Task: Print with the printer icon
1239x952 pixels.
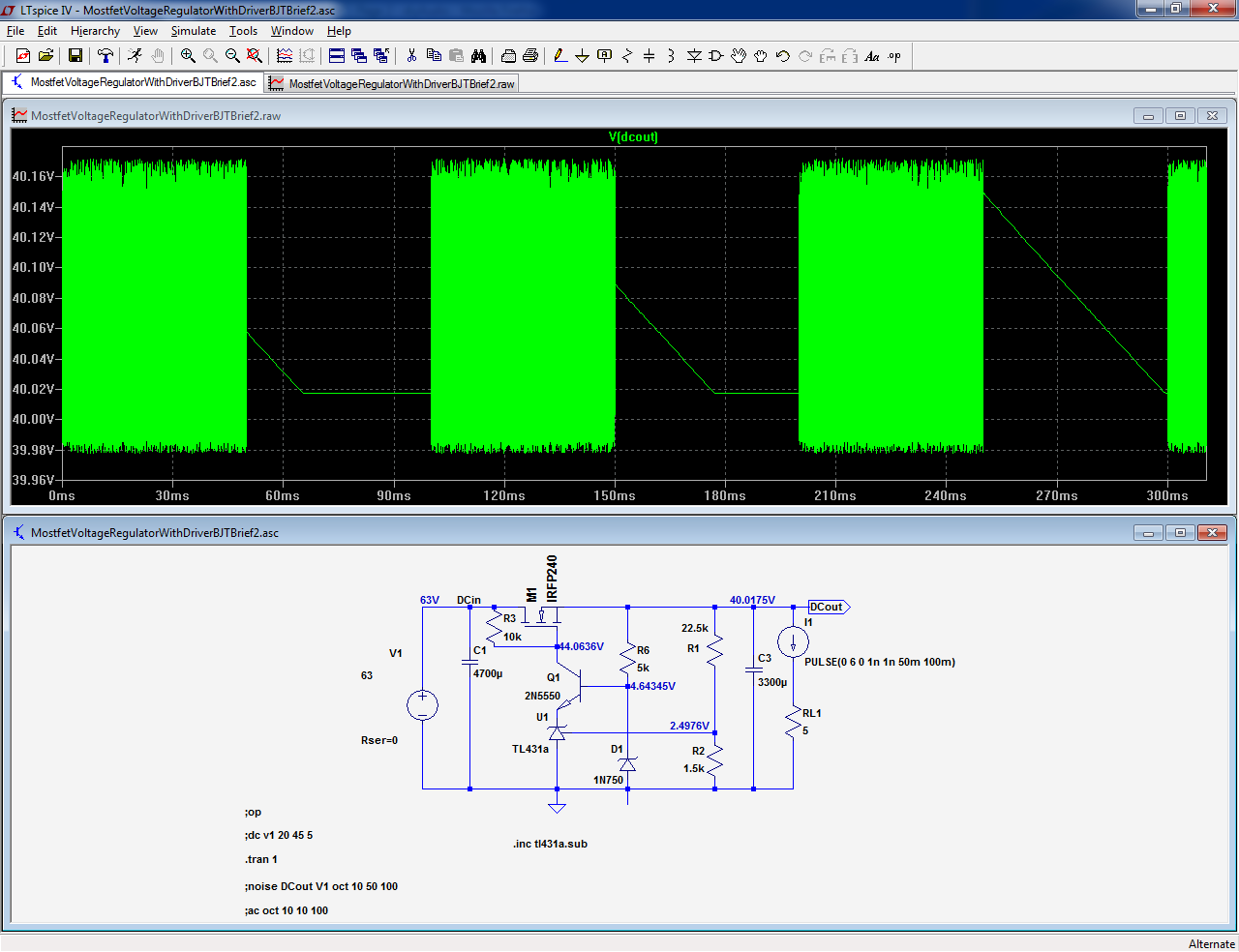Action: click(530, 56)
